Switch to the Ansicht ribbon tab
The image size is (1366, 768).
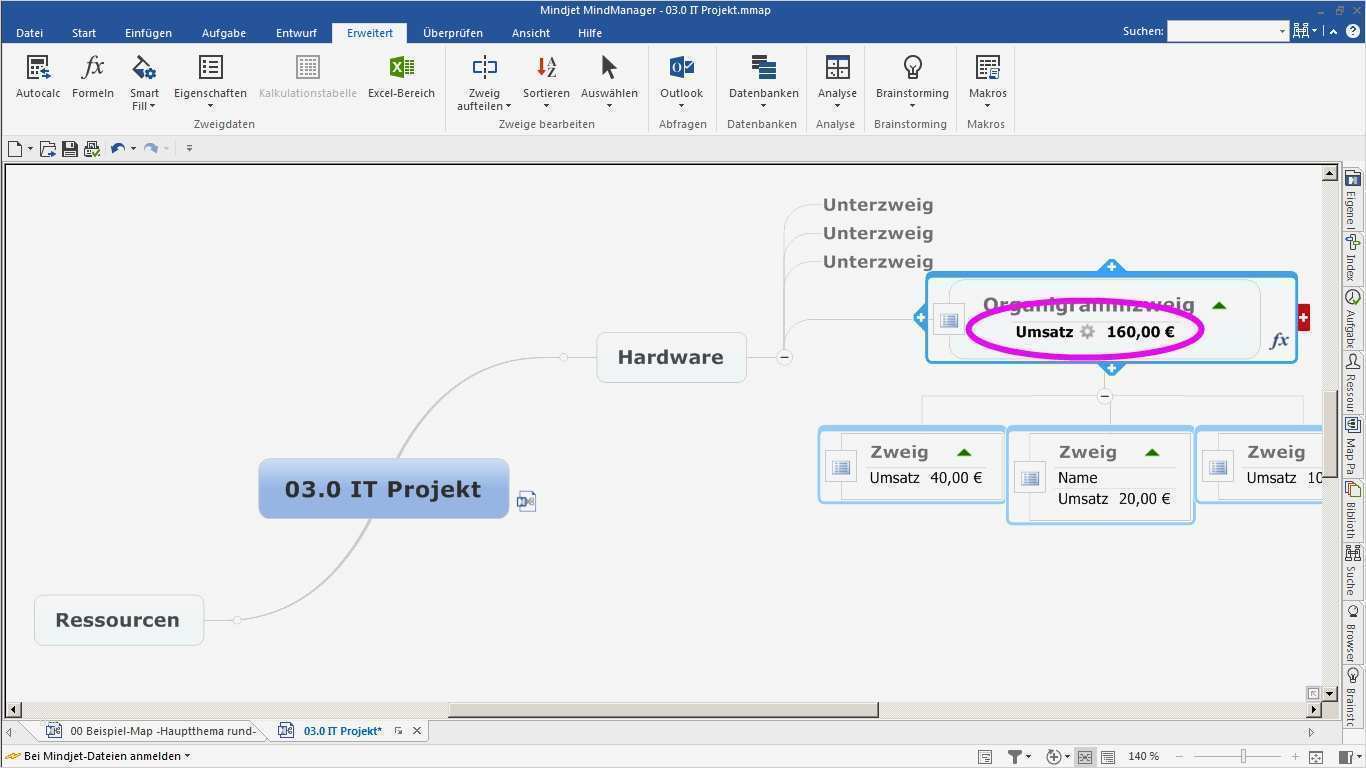531,33
